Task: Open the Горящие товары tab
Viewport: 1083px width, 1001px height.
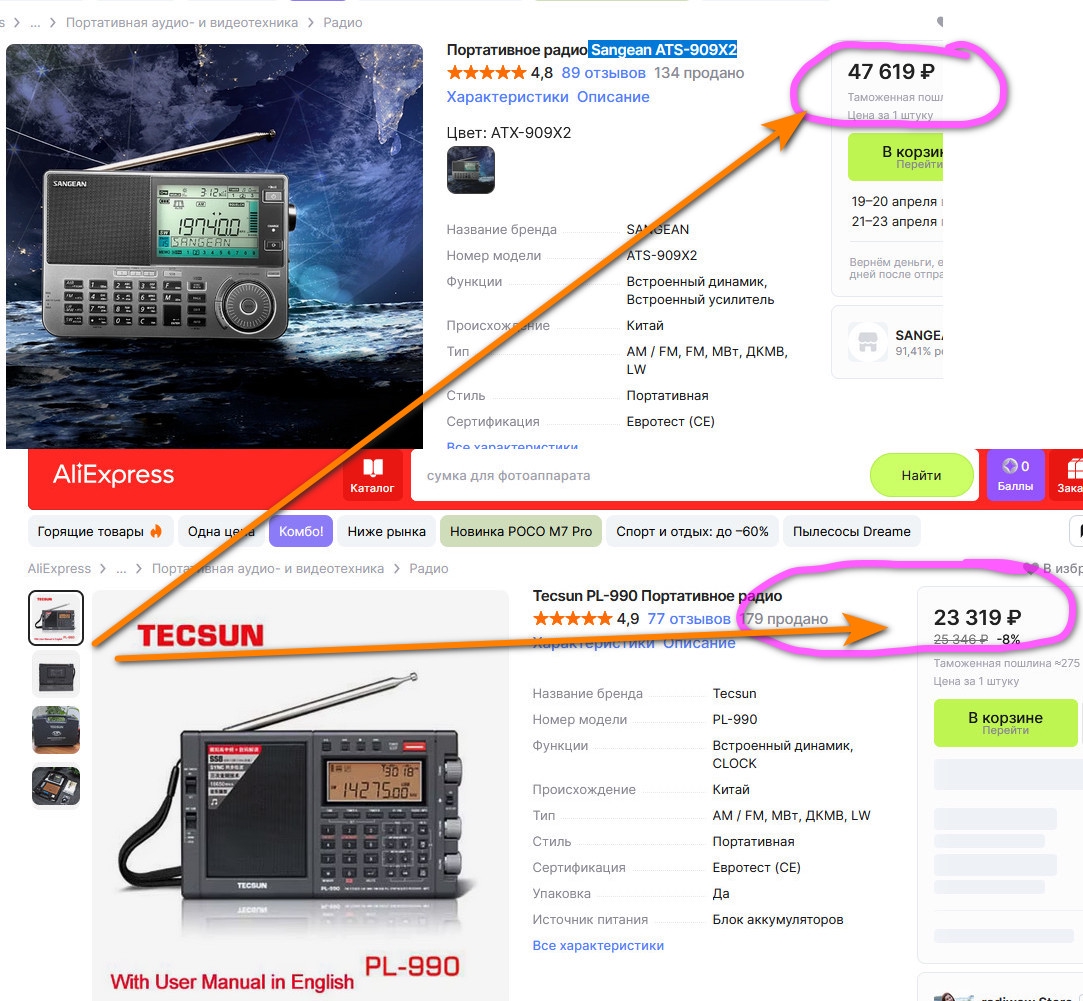Action: (x=100, y=531)
